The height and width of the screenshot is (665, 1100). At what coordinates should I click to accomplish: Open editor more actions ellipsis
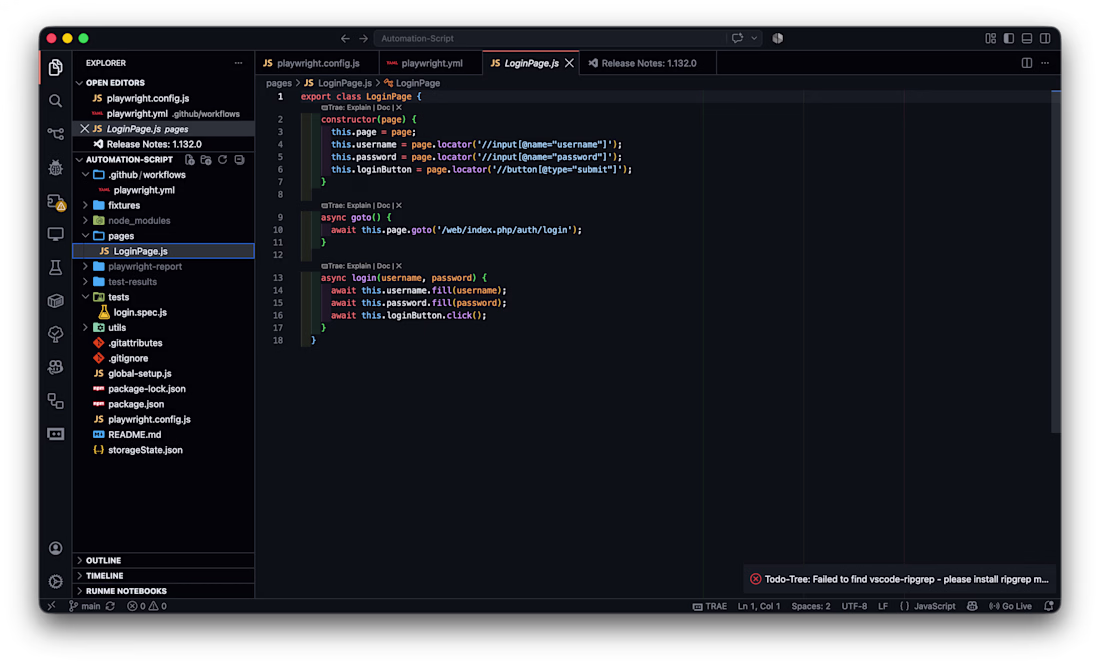(1045, 63)
